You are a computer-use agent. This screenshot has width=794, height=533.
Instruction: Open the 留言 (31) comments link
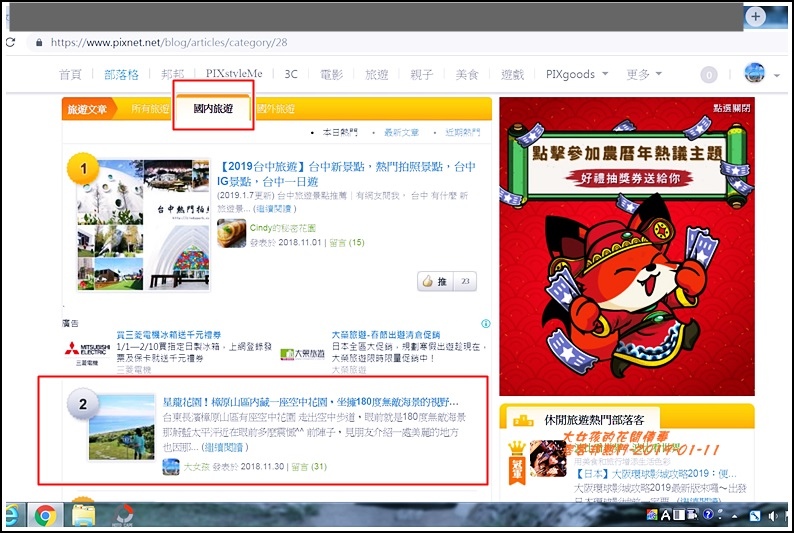click(x=309, y=467)
